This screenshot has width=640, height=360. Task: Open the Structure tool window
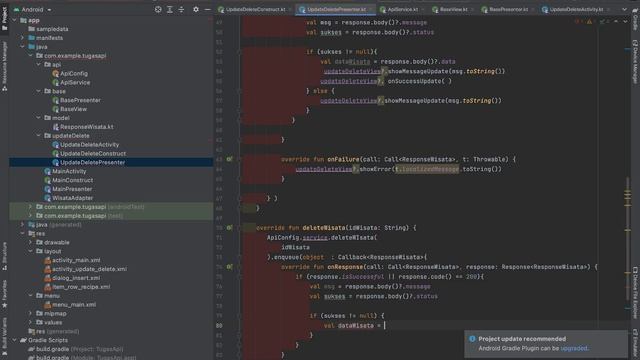click(4, 256)
